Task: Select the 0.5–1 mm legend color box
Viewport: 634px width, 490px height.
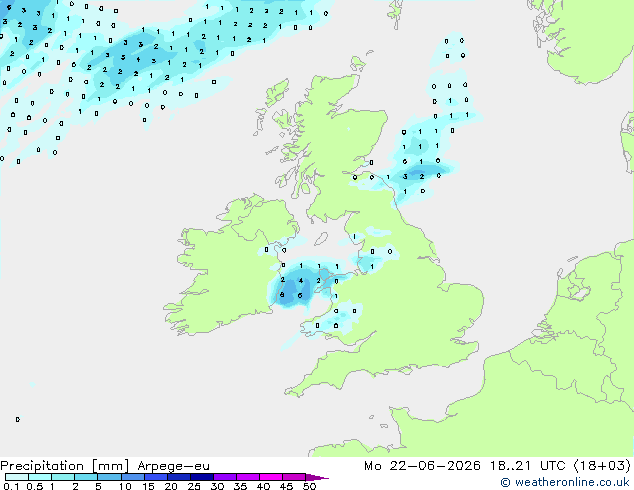Action: coord(40,477)
